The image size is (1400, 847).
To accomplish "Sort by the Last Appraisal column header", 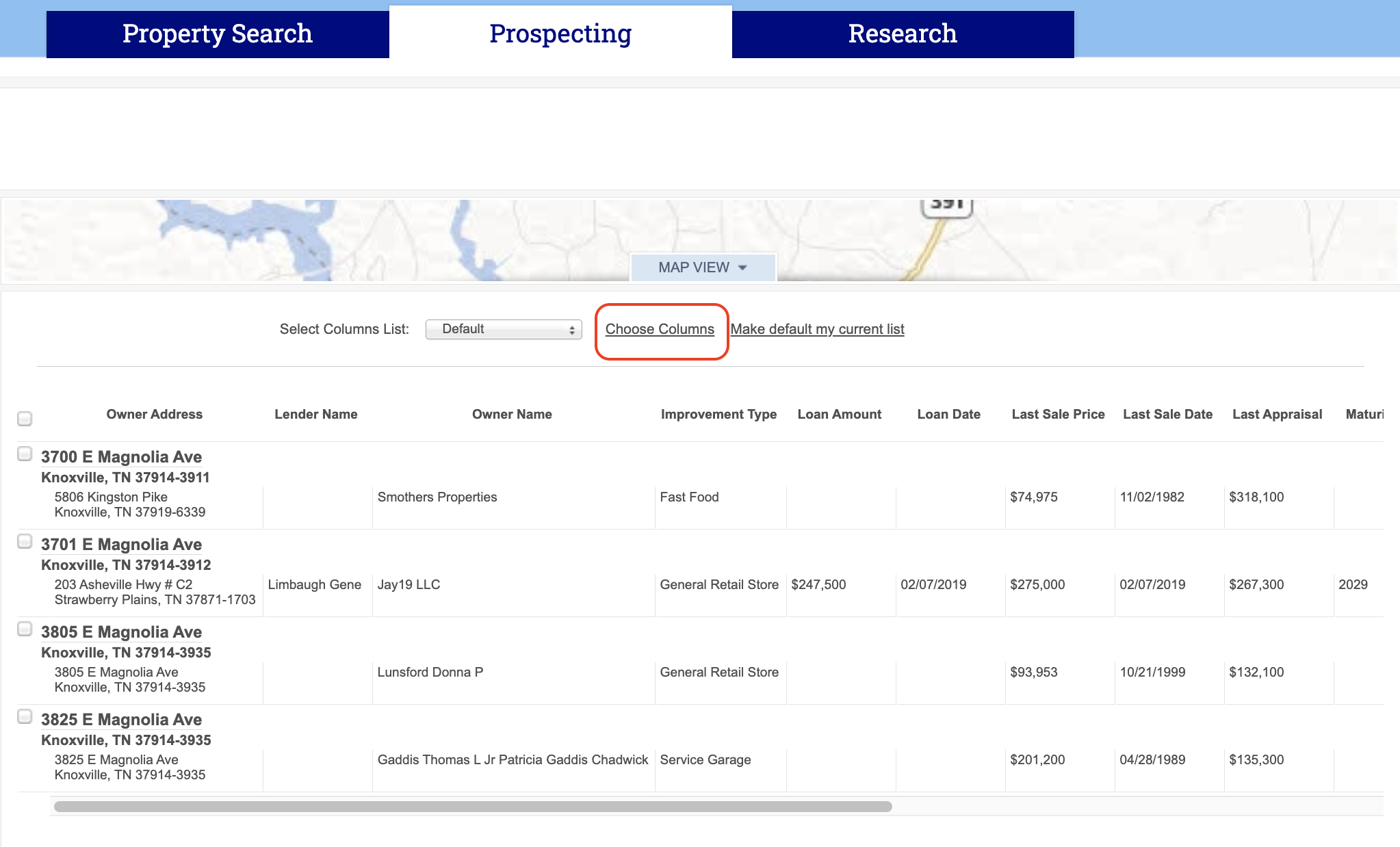I will 1278,414.
